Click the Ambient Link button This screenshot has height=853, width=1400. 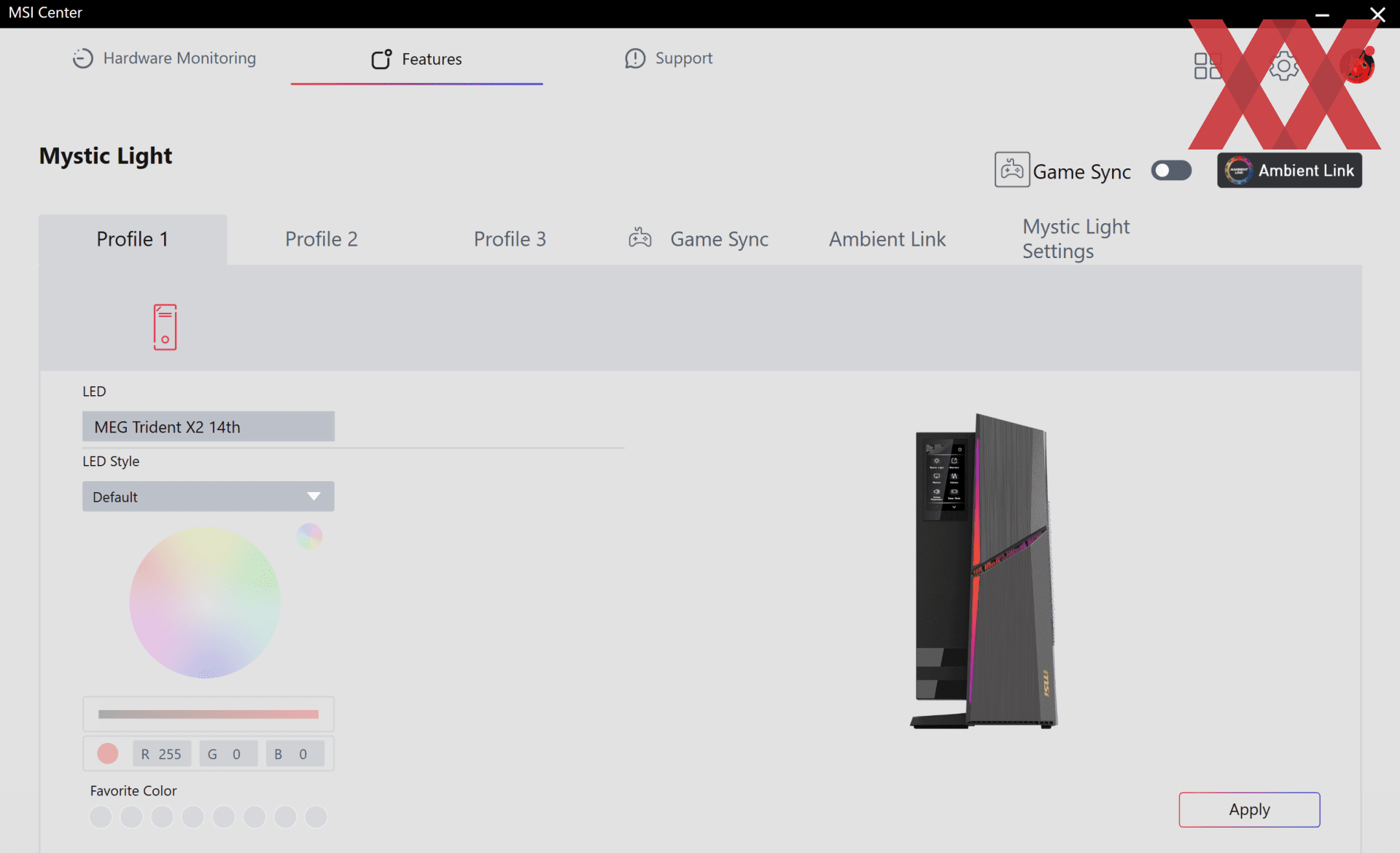(x=1289, y=171)
